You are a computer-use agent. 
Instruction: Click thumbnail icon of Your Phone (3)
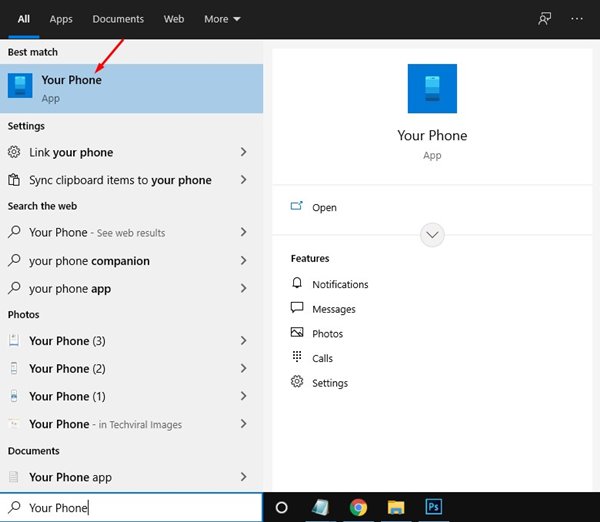tap(14, 340)
